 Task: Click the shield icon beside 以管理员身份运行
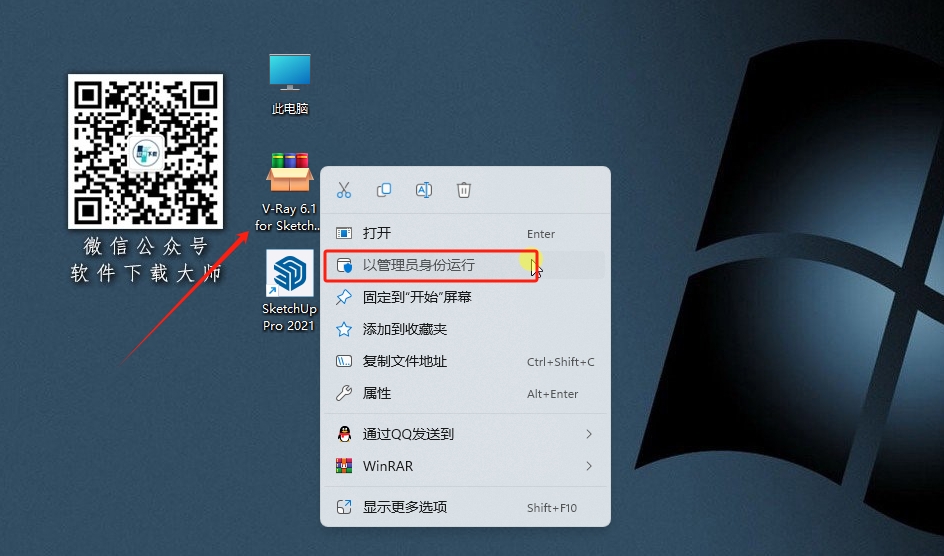coord(344,265)
